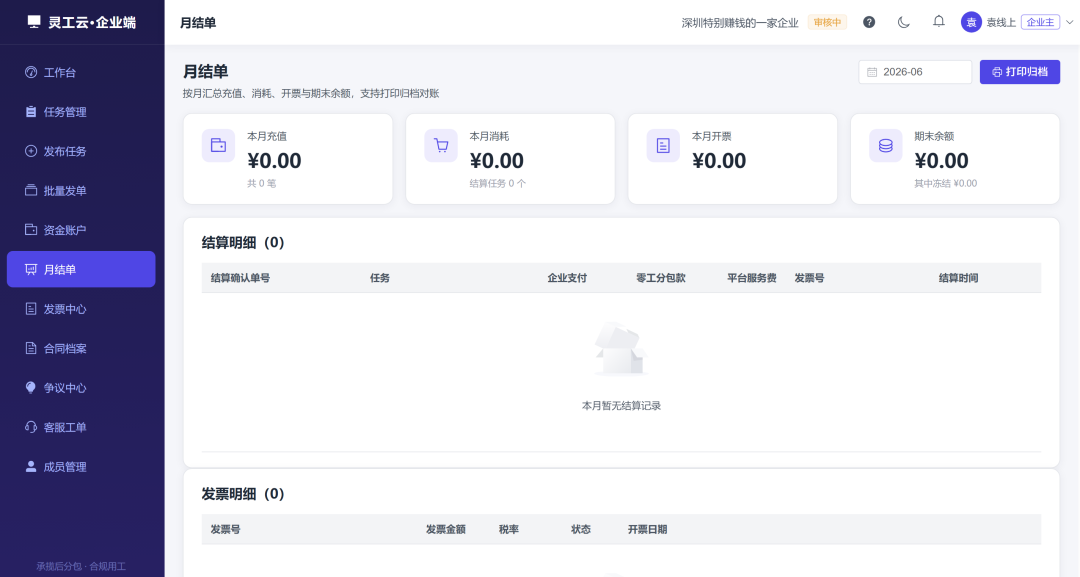Open 客服工单 in the sidebar
Image resolution: width=1080 pixels, height=577 pixels.
81,428
